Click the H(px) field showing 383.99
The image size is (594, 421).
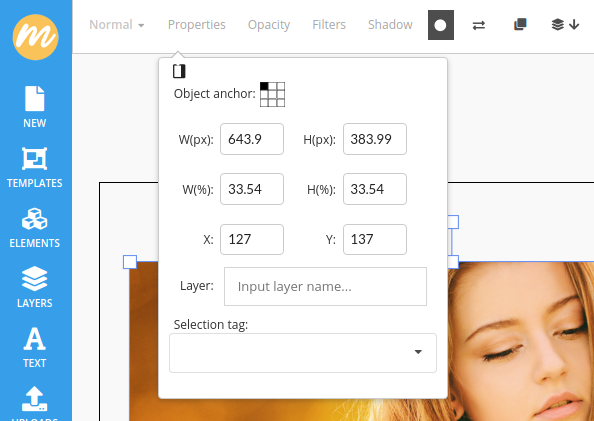pos(375,139)
